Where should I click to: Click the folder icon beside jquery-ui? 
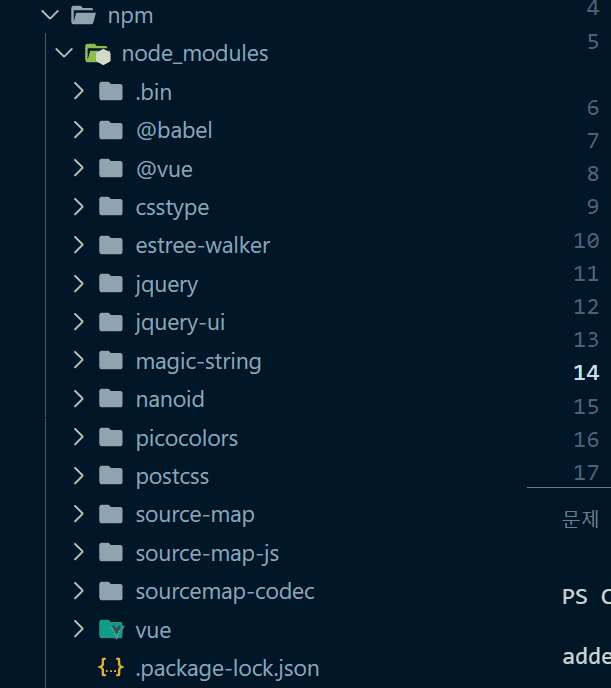(111, 322)
